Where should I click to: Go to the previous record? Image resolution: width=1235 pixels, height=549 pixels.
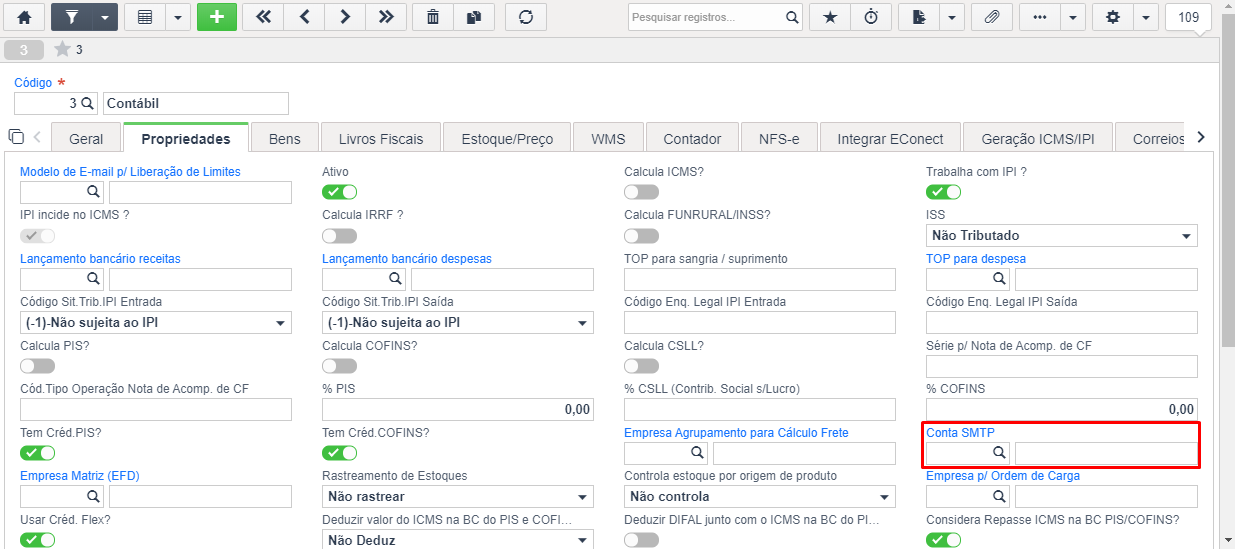tap(304, 17)
